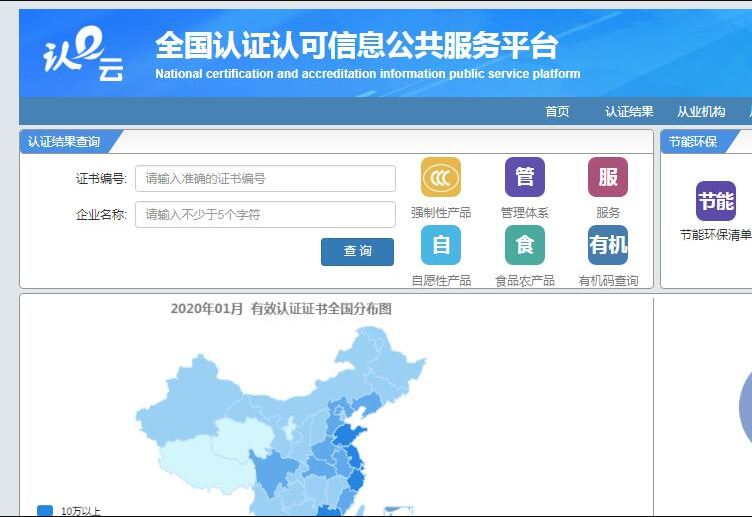Focus the 证书编号 input field
The height and width of the screenshot is (517, 752).
265,179
